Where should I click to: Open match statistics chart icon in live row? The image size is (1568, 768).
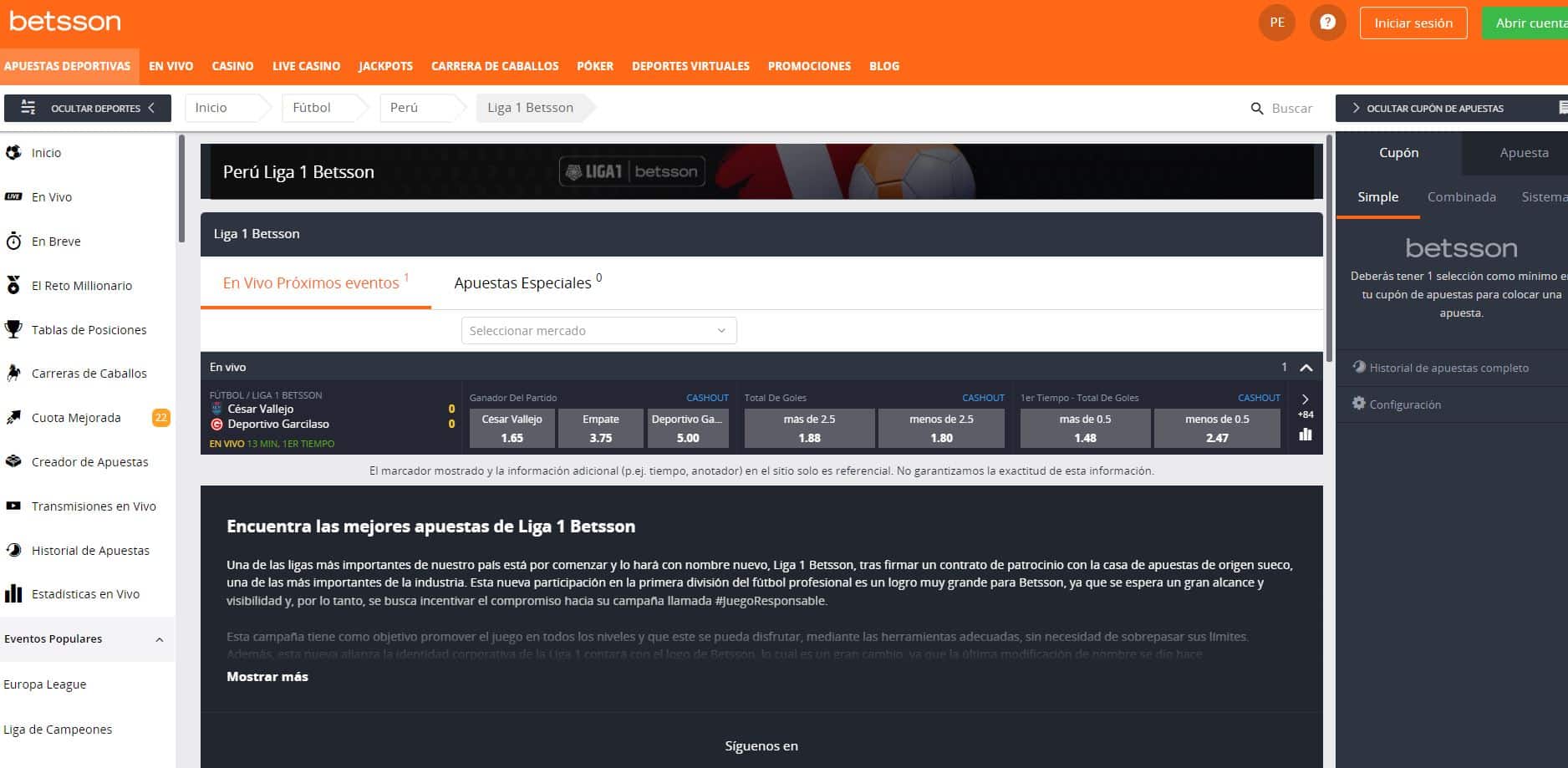click(x=1306, y=435)
